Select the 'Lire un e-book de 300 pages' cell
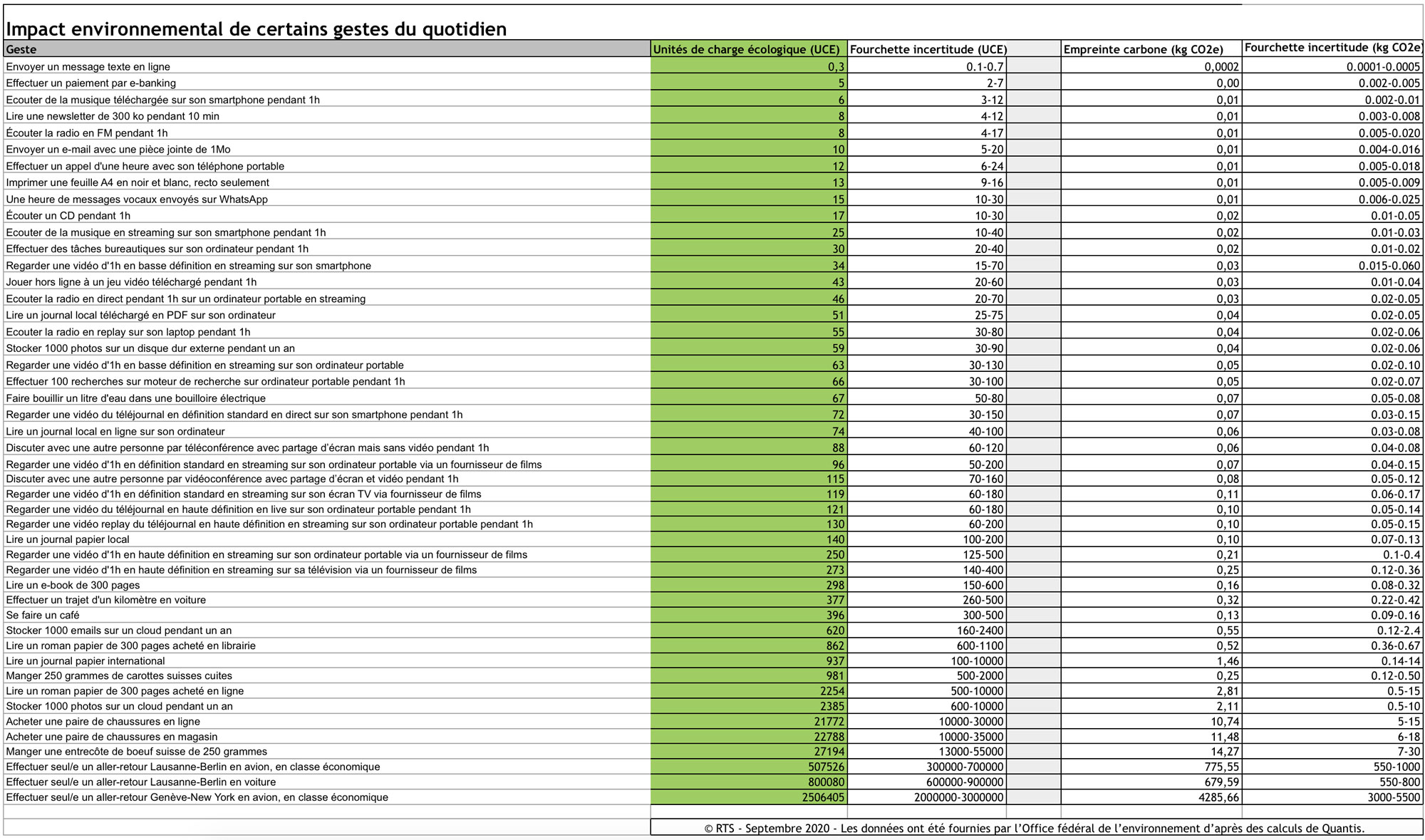This screenshot has width=1425, height=840. pyautogui.click(x=73, y=585)
